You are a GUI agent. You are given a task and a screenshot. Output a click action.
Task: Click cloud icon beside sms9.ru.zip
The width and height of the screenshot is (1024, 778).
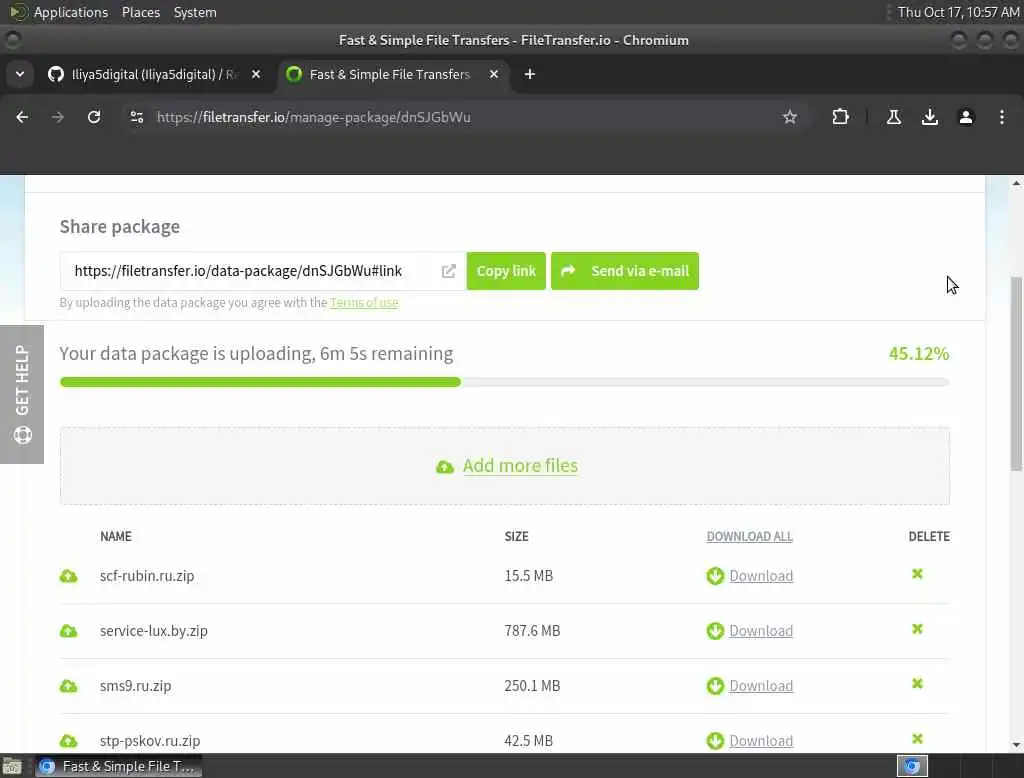click(69, 686)
